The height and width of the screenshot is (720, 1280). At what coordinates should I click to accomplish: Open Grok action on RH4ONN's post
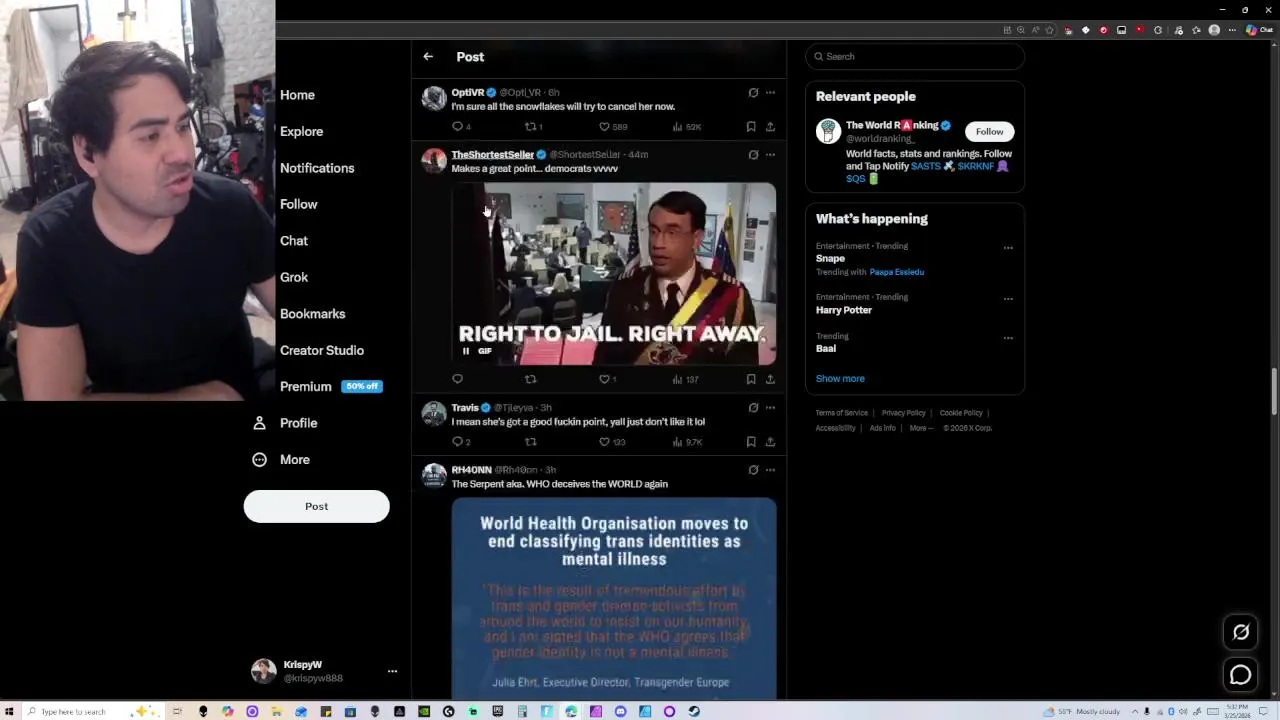(753, 470)
